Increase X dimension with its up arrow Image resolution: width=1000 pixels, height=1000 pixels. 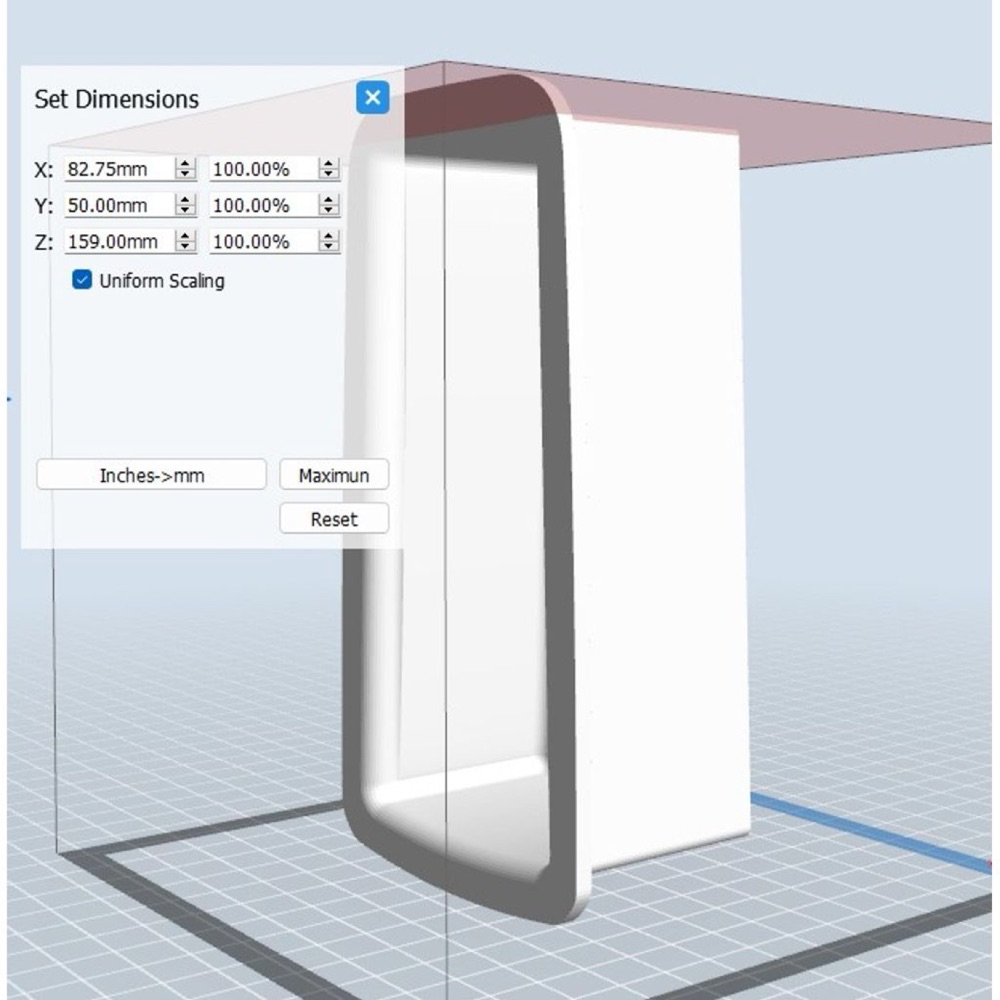(x=186, y=163)
